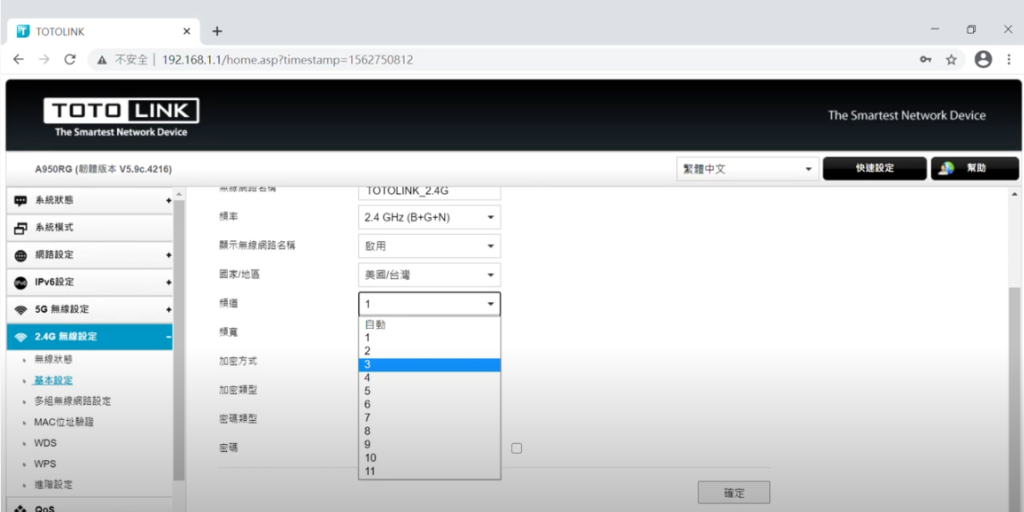Bookmark this page with star icon
Viewport: 1024px width, 512px height.
951,59
